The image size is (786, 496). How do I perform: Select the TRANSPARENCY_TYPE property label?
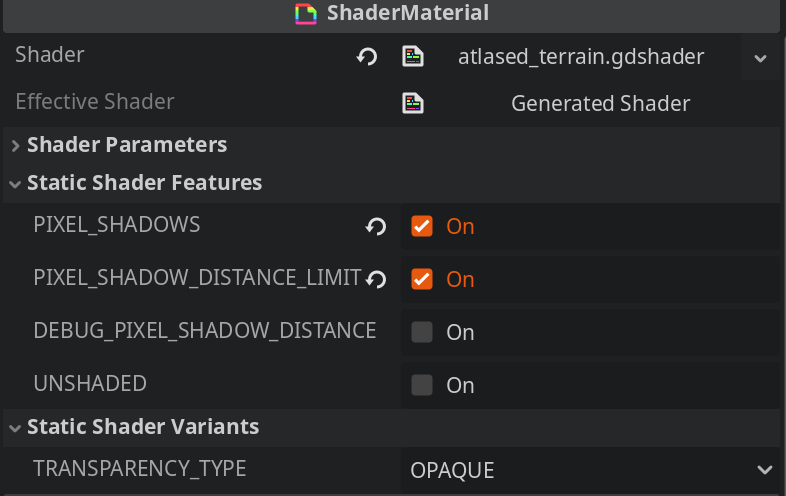click(140, 469)
